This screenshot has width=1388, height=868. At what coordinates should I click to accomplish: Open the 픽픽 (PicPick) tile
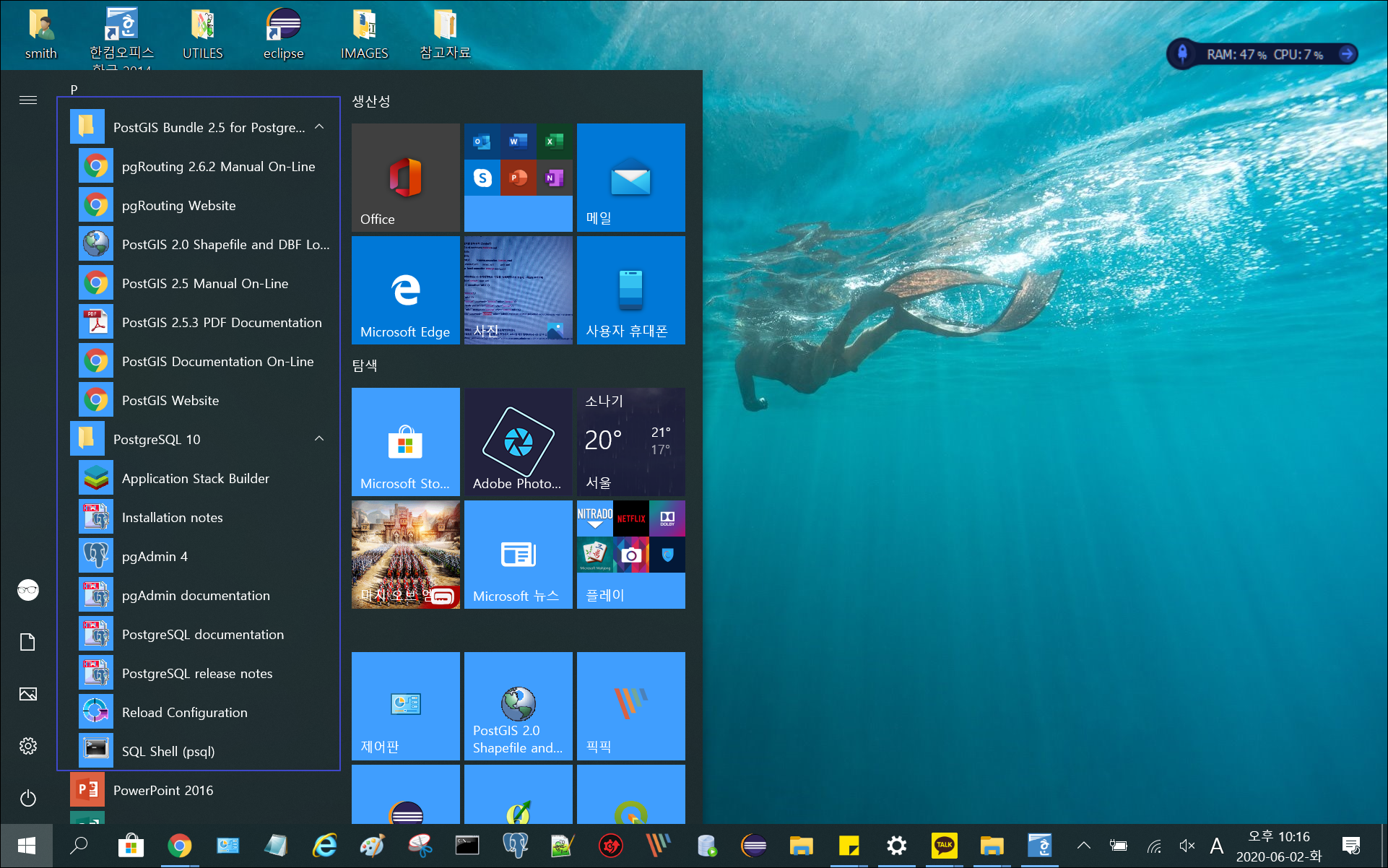631,706
